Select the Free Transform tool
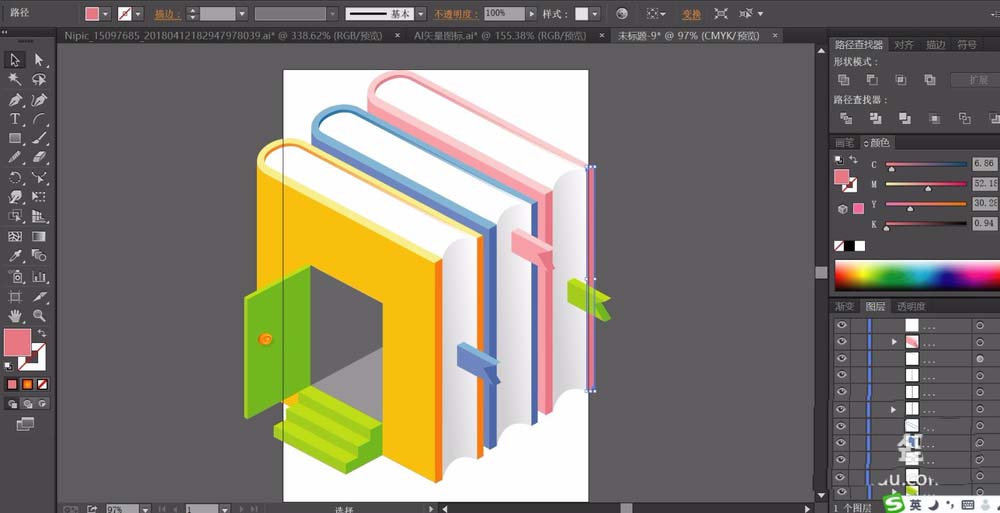Screen dimensions: 1000x513 39,197
